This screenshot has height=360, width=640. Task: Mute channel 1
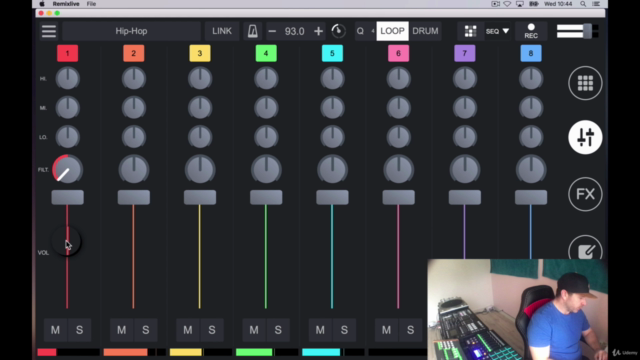click(55, 330)
